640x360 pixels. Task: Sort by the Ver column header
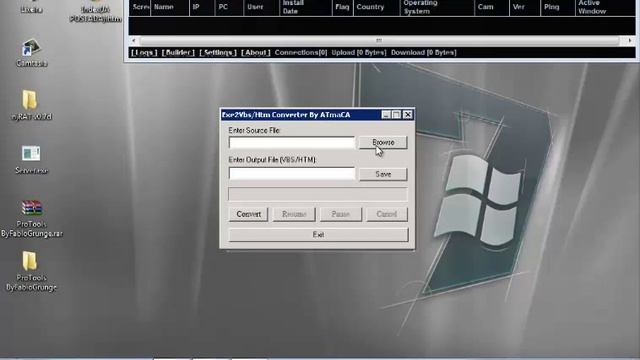(x=525, y=7)
